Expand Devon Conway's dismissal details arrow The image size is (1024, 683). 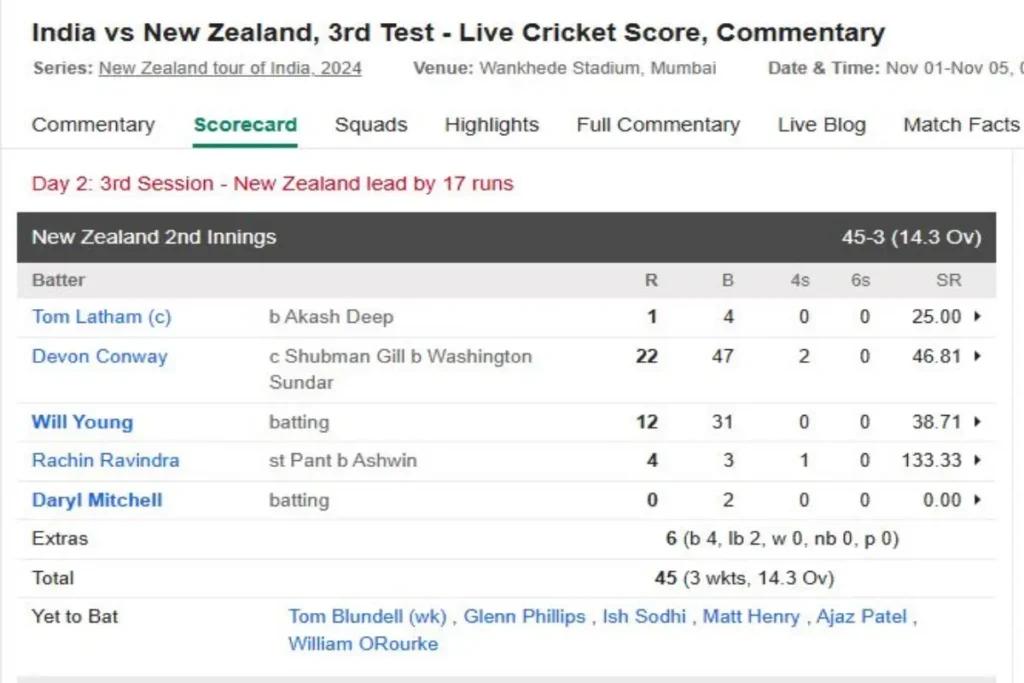978,357
